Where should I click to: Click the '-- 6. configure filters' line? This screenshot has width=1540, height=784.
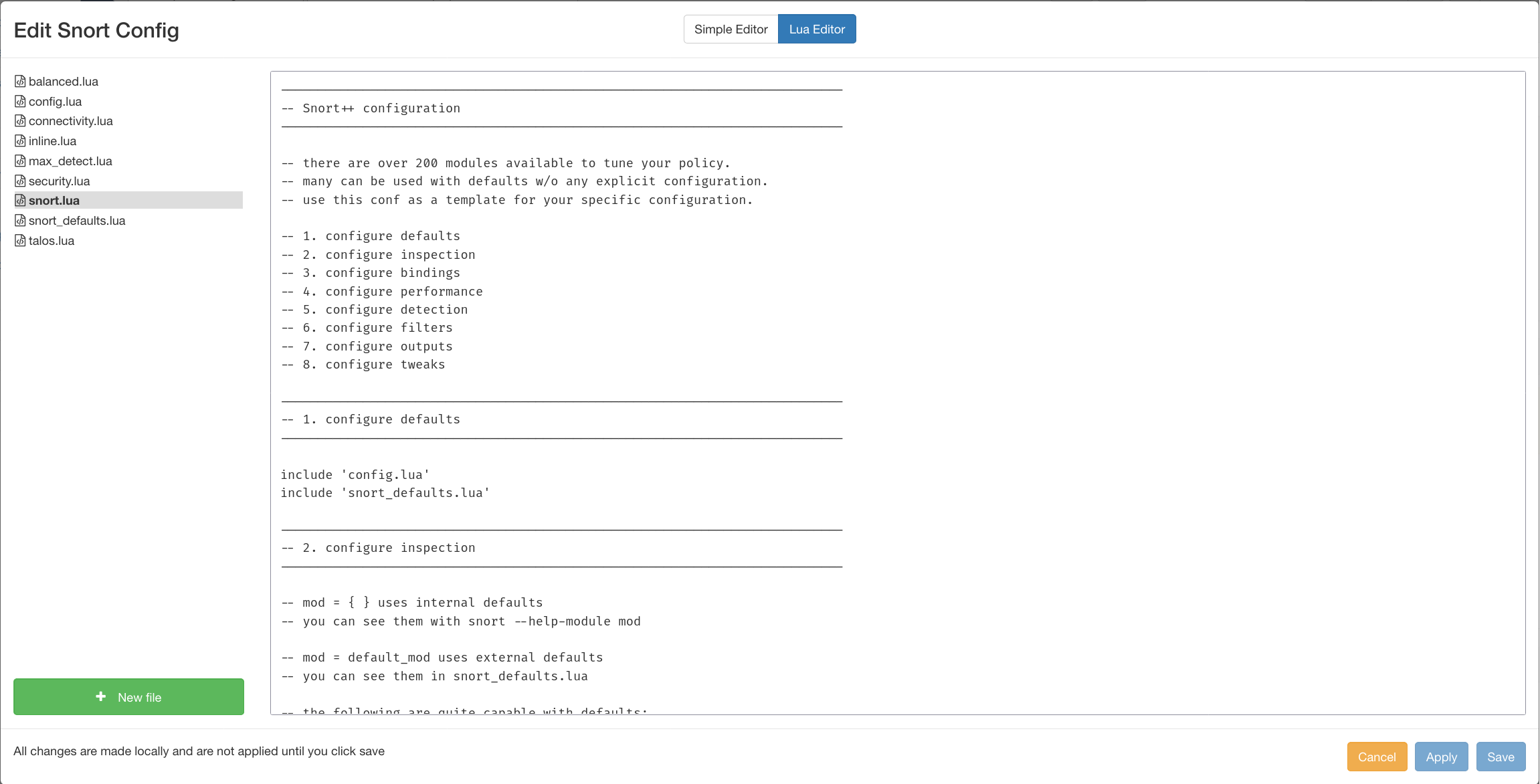coord(367,328)
